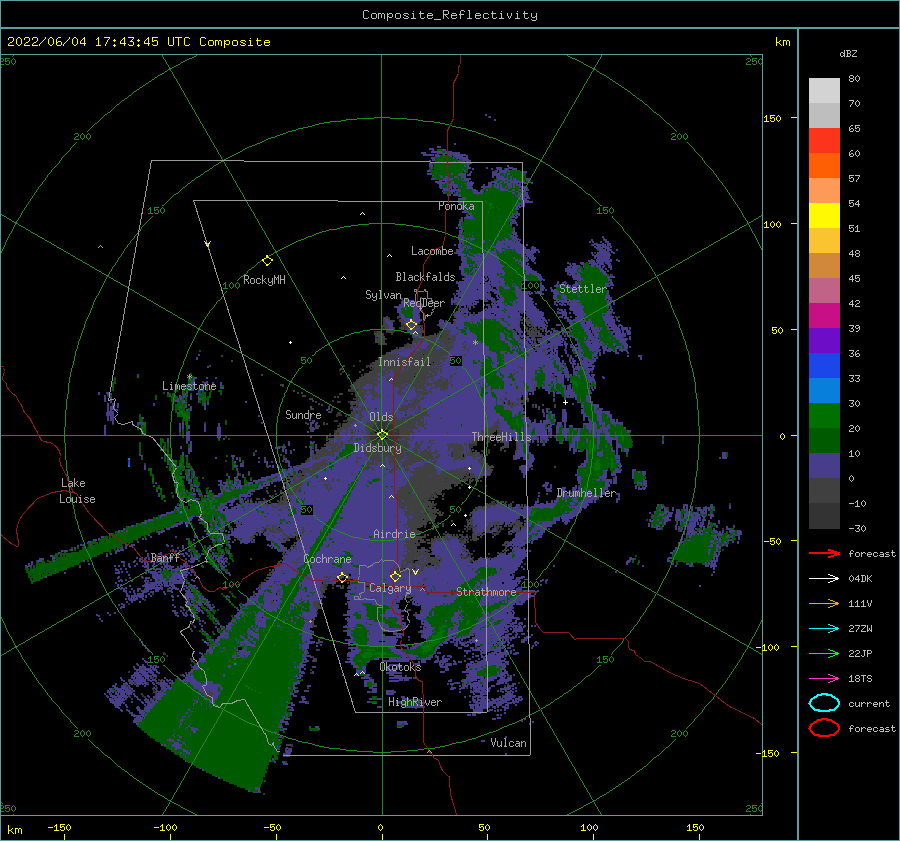
Task: Click the Lake Louise label
Action: pos(77,491)
